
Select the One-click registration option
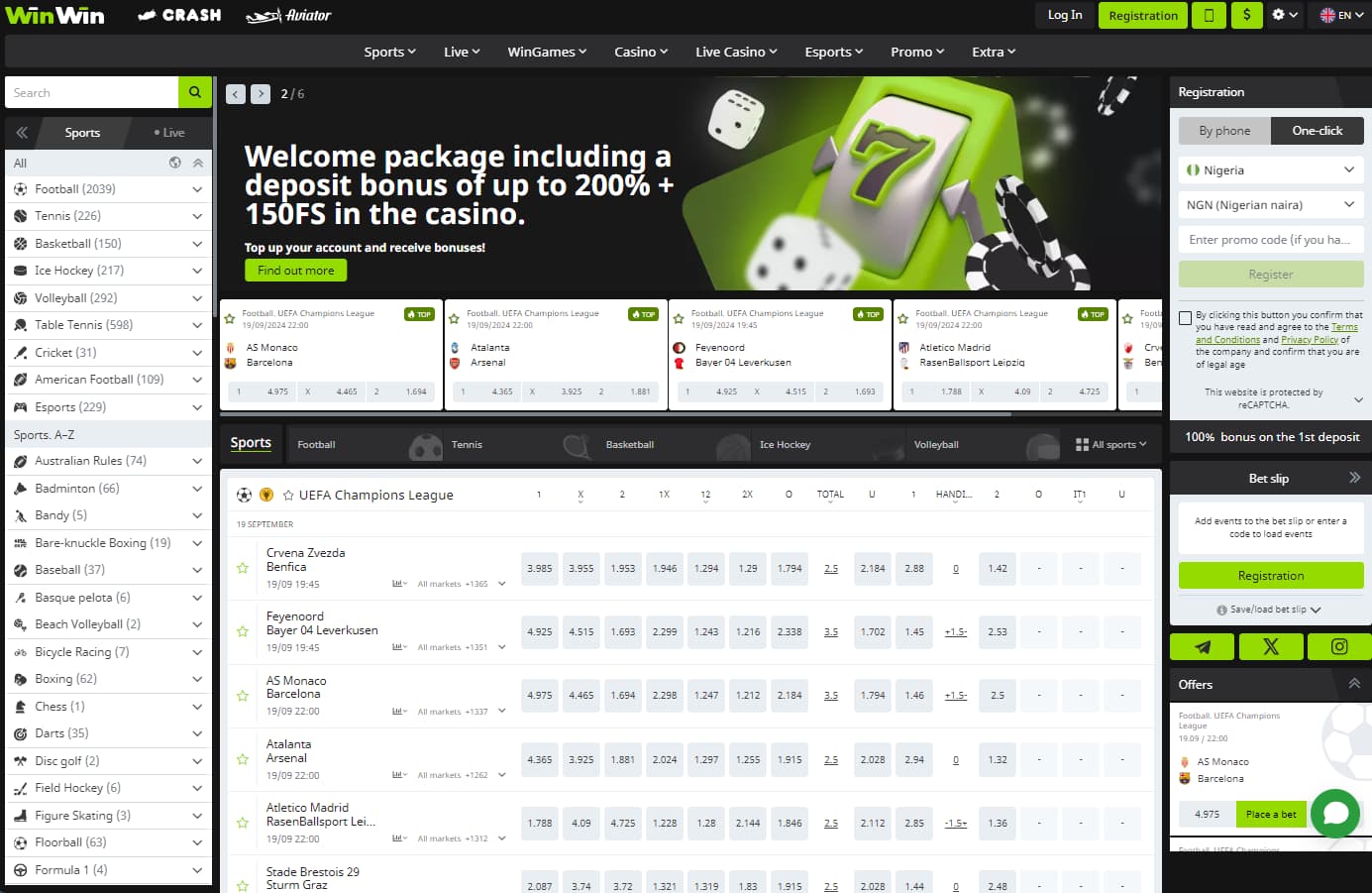click(1318, 131)
